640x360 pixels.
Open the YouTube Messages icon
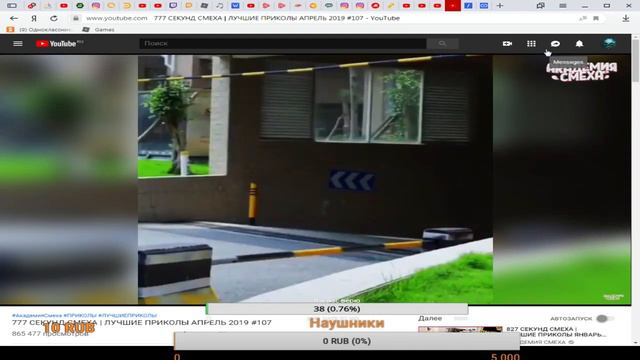(555, 43)
